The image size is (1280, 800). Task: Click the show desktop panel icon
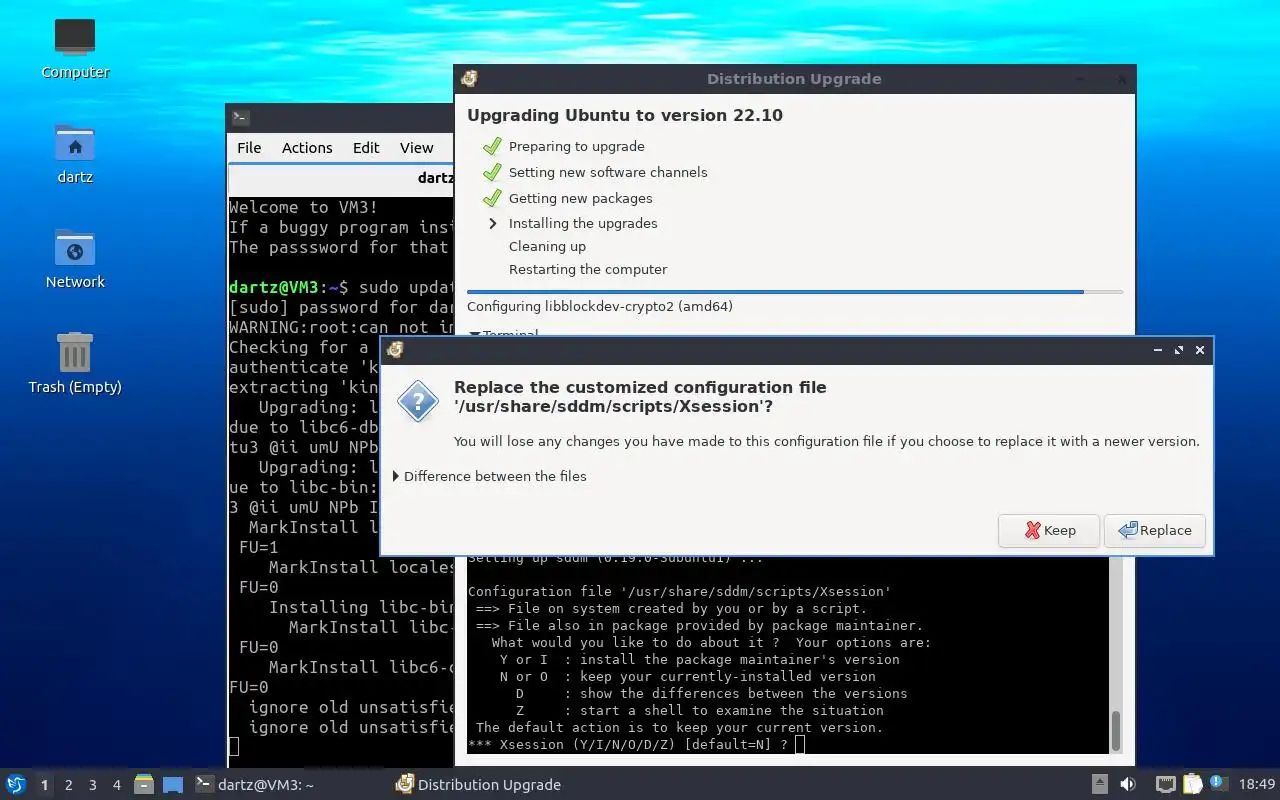(173, 785)
